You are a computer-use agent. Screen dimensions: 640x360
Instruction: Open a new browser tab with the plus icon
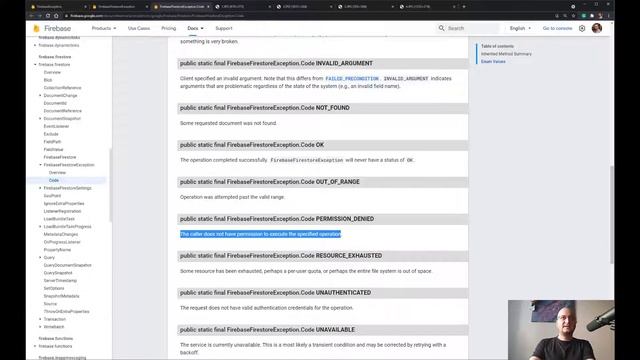pos(464,7)
